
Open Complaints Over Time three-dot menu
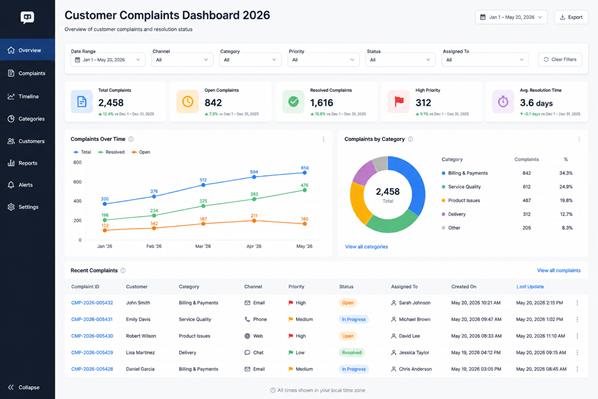click(323, 140)
